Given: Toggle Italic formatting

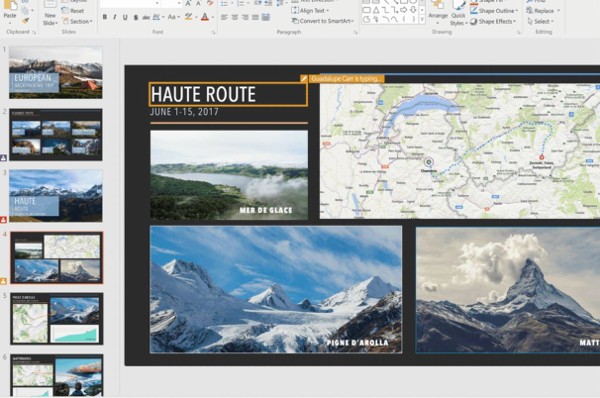Looking at the screenshot, I should (x=115, y=17).
